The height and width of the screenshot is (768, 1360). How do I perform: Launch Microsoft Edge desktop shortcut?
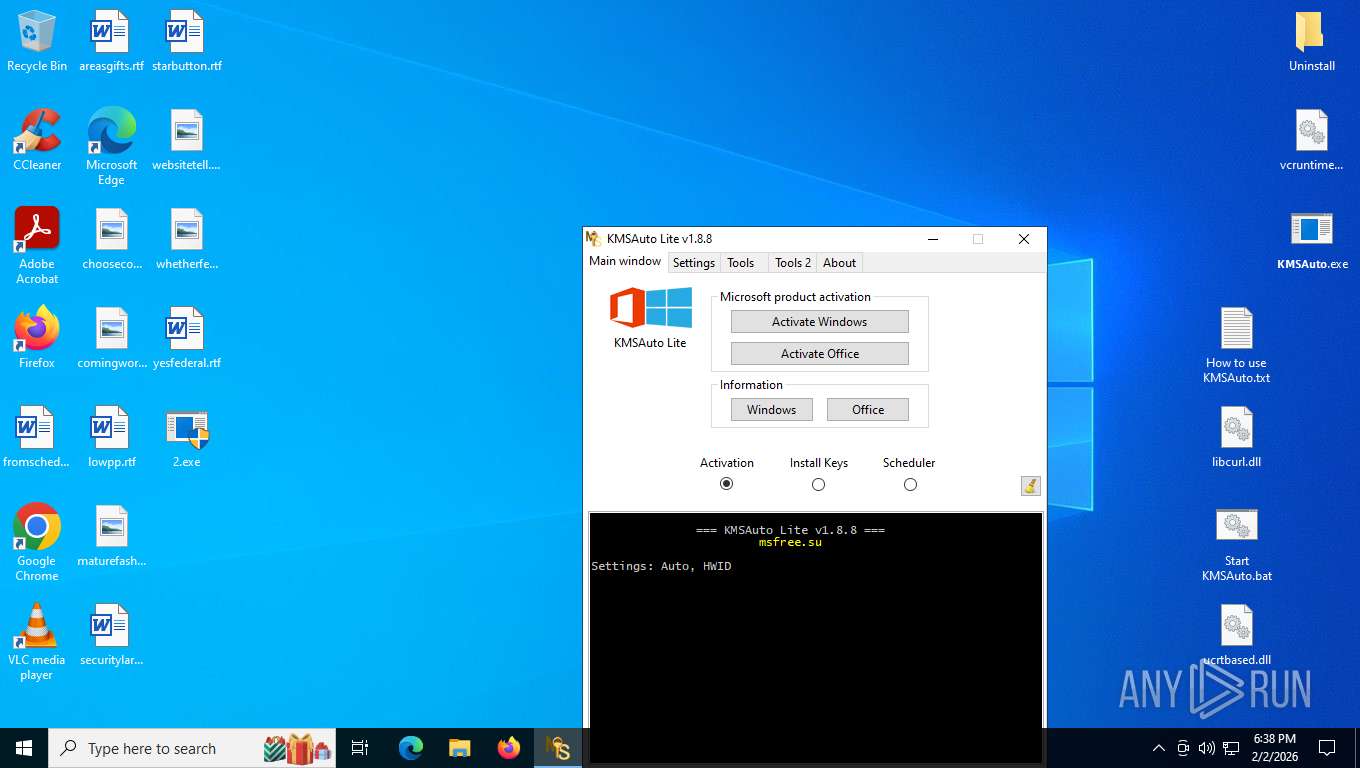click(111, 147)
